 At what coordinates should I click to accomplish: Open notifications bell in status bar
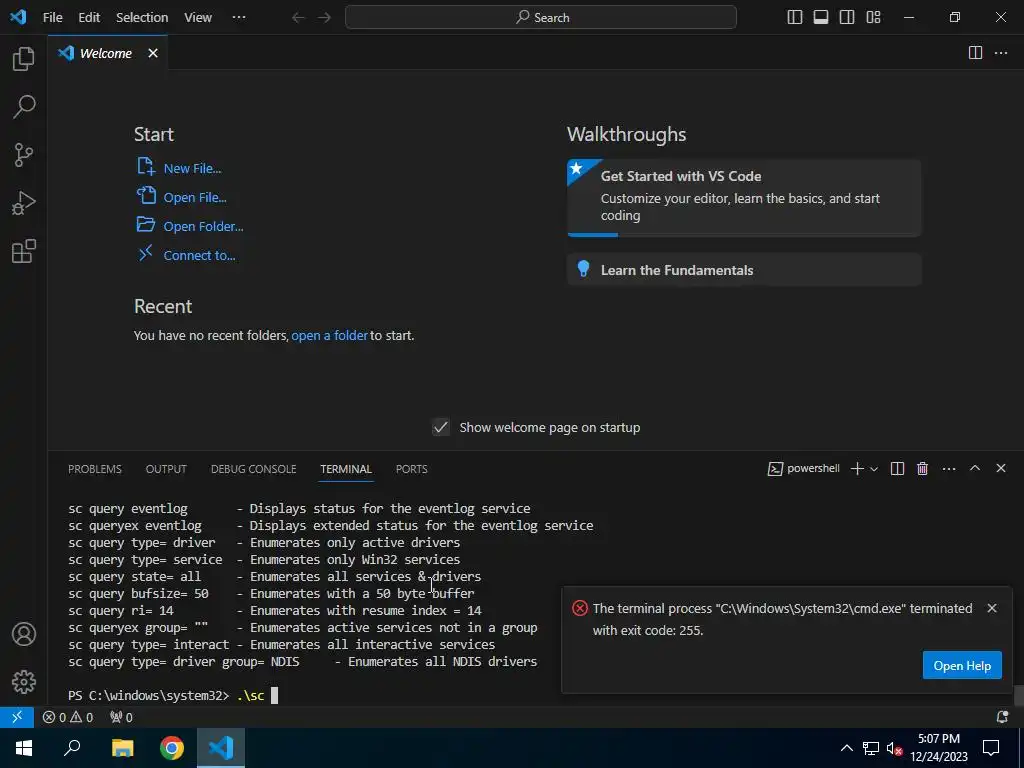pos(1002,717)
